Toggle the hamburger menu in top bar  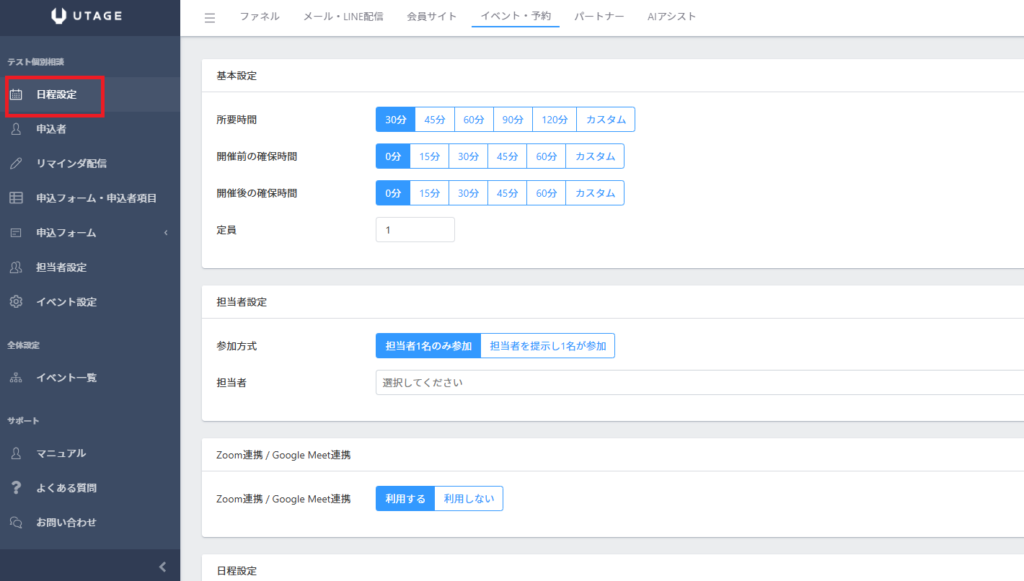[209, 17]
